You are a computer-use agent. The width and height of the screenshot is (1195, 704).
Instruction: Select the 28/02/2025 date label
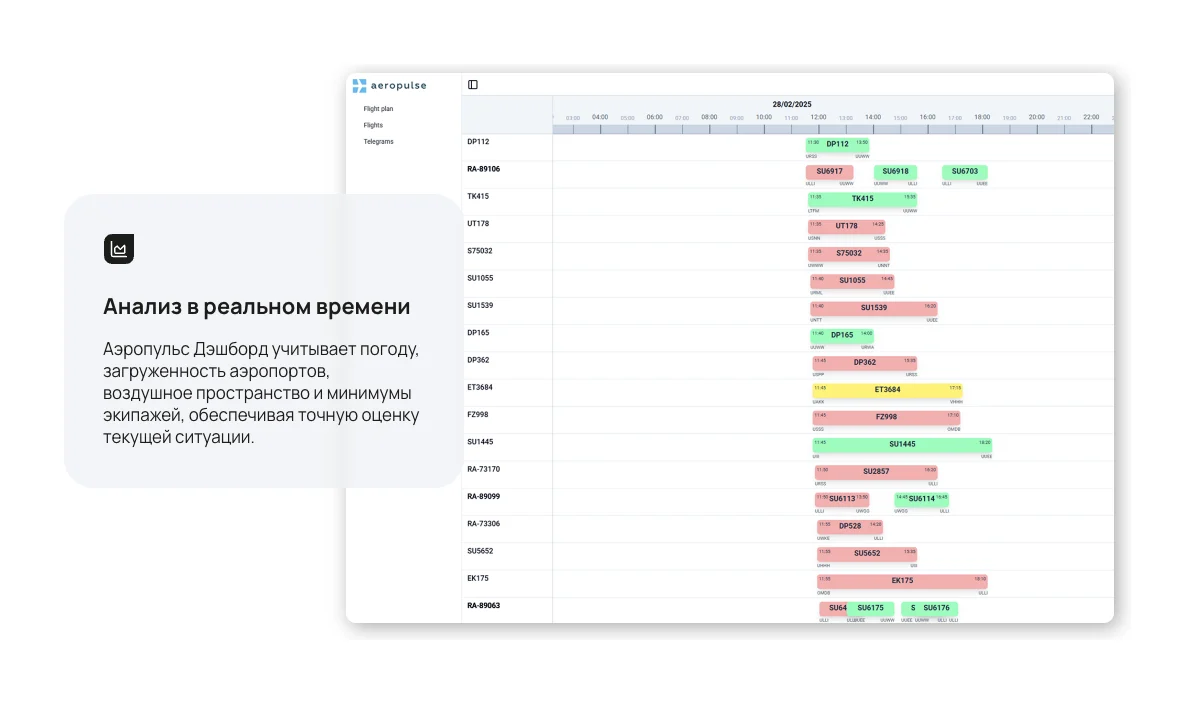792,104
